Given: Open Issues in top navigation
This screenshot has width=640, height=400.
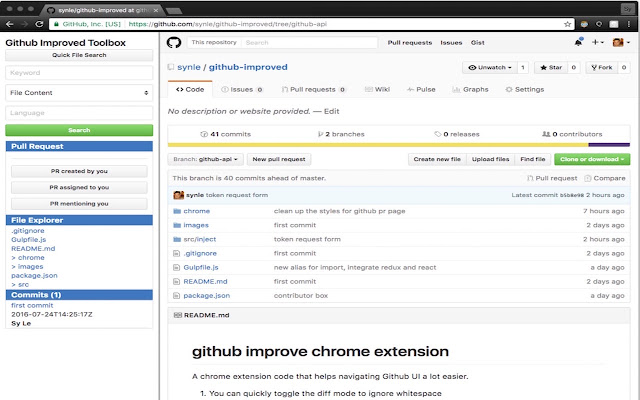Looking at the screenshot, I should tap(451, 42).
